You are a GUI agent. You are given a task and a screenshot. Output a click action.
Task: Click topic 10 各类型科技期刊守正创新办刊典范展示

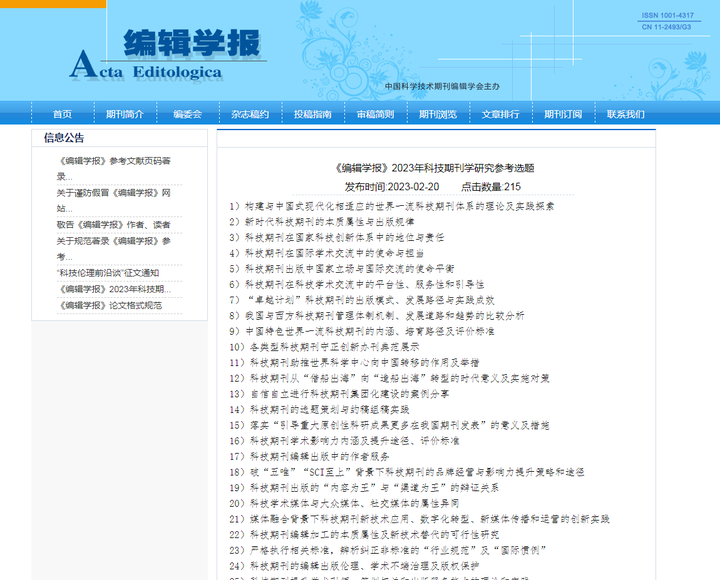[x=324, y=347]
